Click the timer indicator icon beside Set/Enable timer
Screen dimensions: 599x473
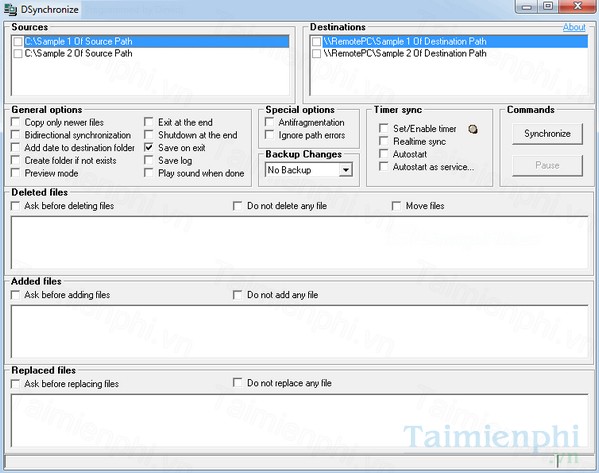coord(473,129)
